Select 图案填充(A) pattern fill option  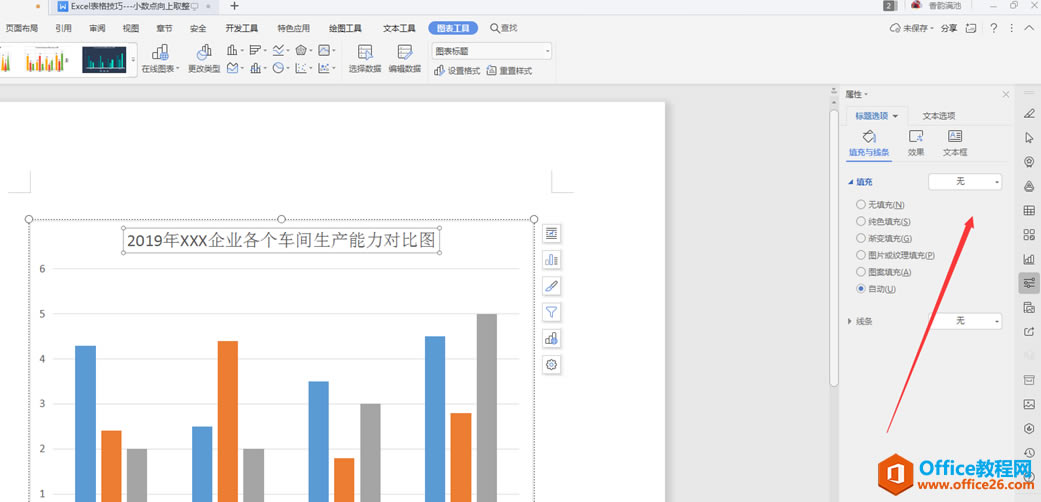pyautogui.click(x=884, y=272)
